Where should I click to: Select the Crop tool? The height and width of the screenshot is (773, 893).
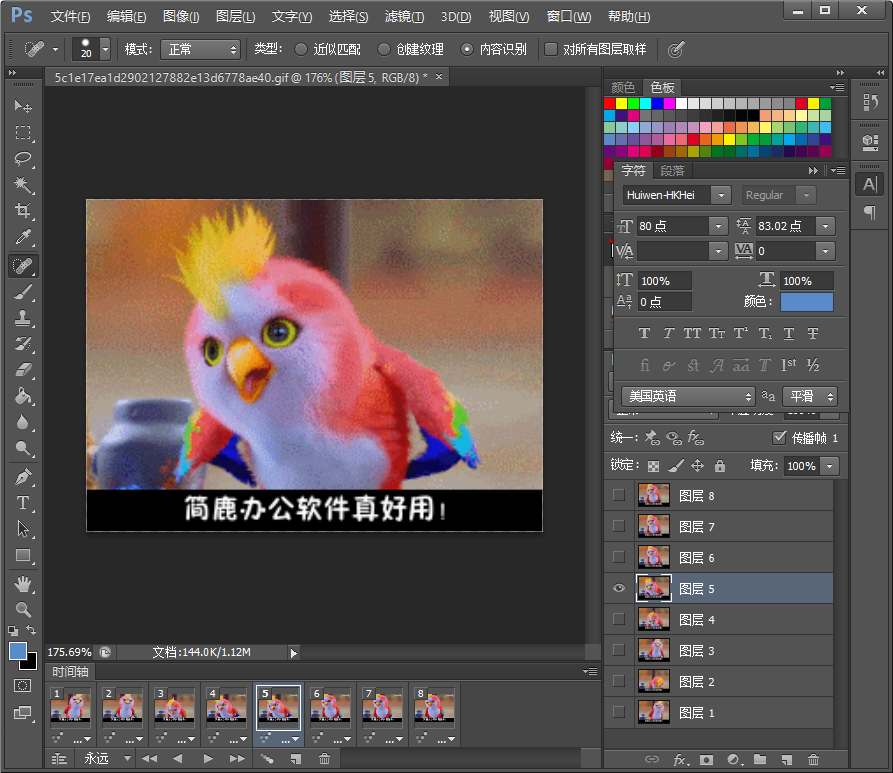[23, 211]
